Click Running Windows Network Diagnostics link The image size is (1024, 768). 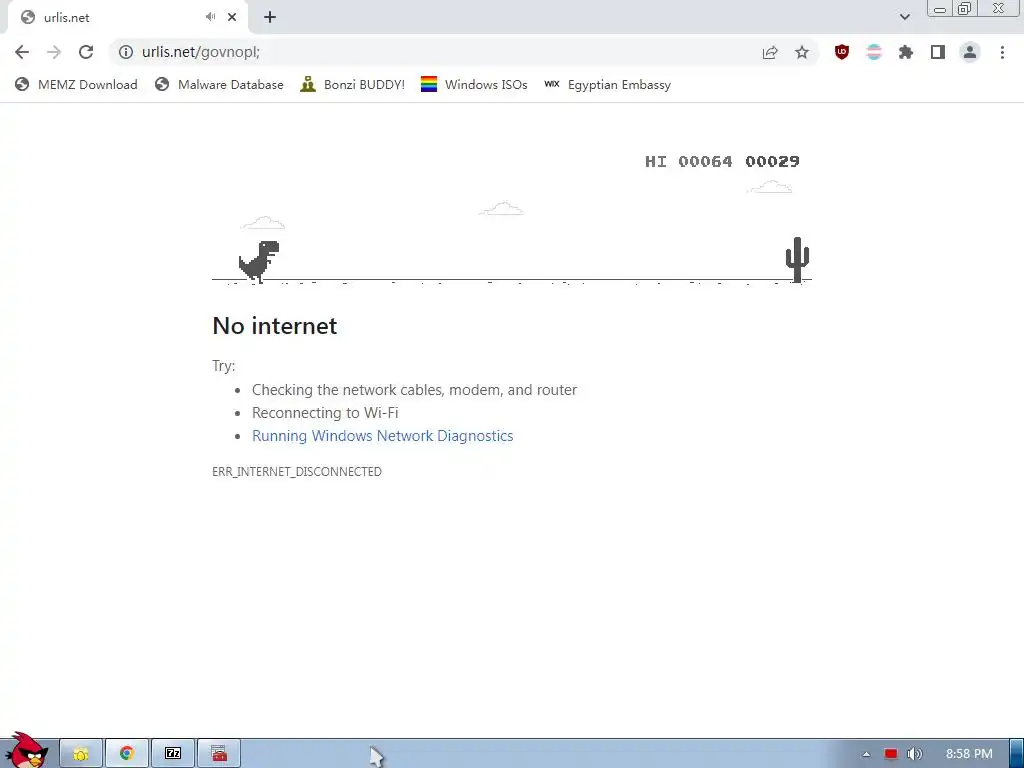[383, 436]
